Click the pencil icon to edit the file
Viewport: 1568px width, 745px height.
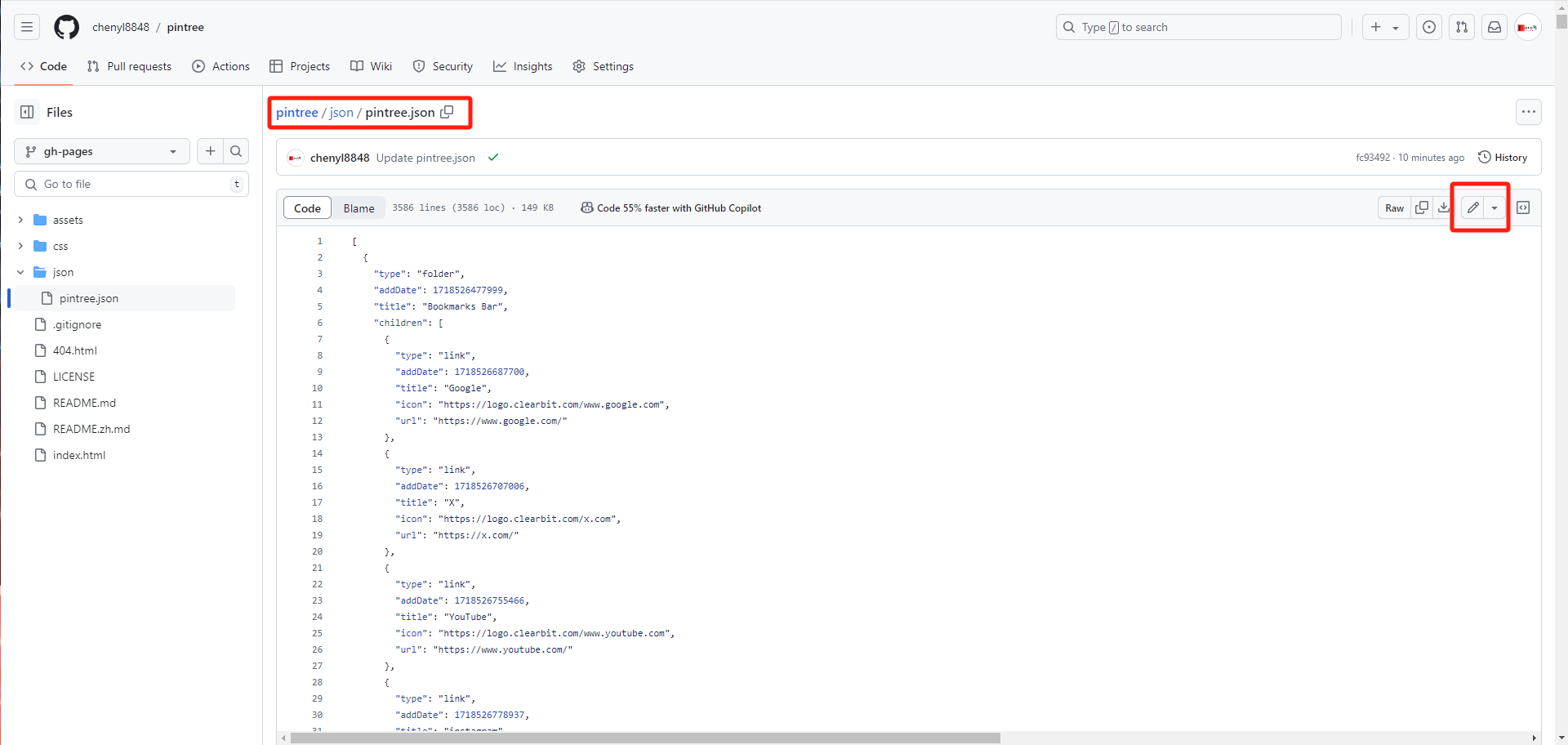click(1472, 208)
